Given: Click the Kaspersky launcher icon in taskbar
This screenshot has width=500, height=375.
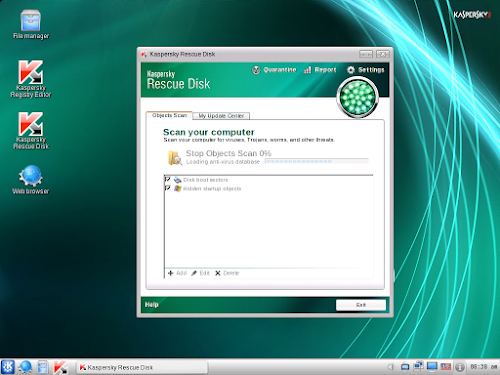Looking at the screenshot, I should coord(60,367).
